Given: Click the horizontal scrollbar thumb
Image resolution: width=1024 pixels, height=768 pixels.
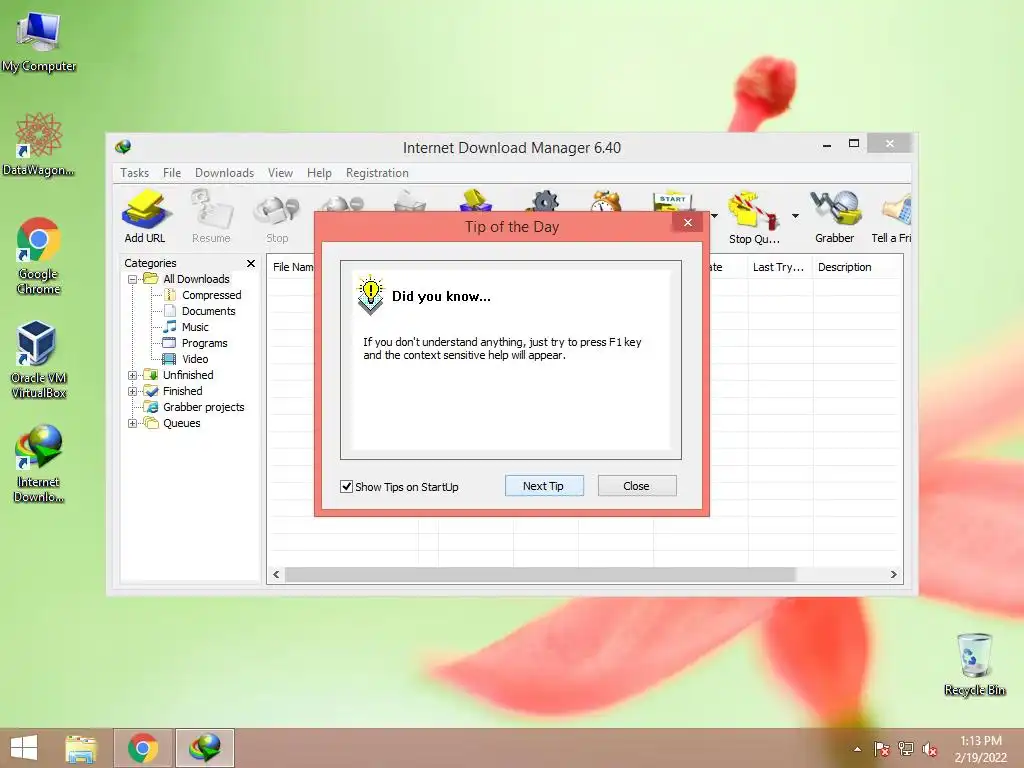Looking at the screenshot, I should click(x=541, y=575).
